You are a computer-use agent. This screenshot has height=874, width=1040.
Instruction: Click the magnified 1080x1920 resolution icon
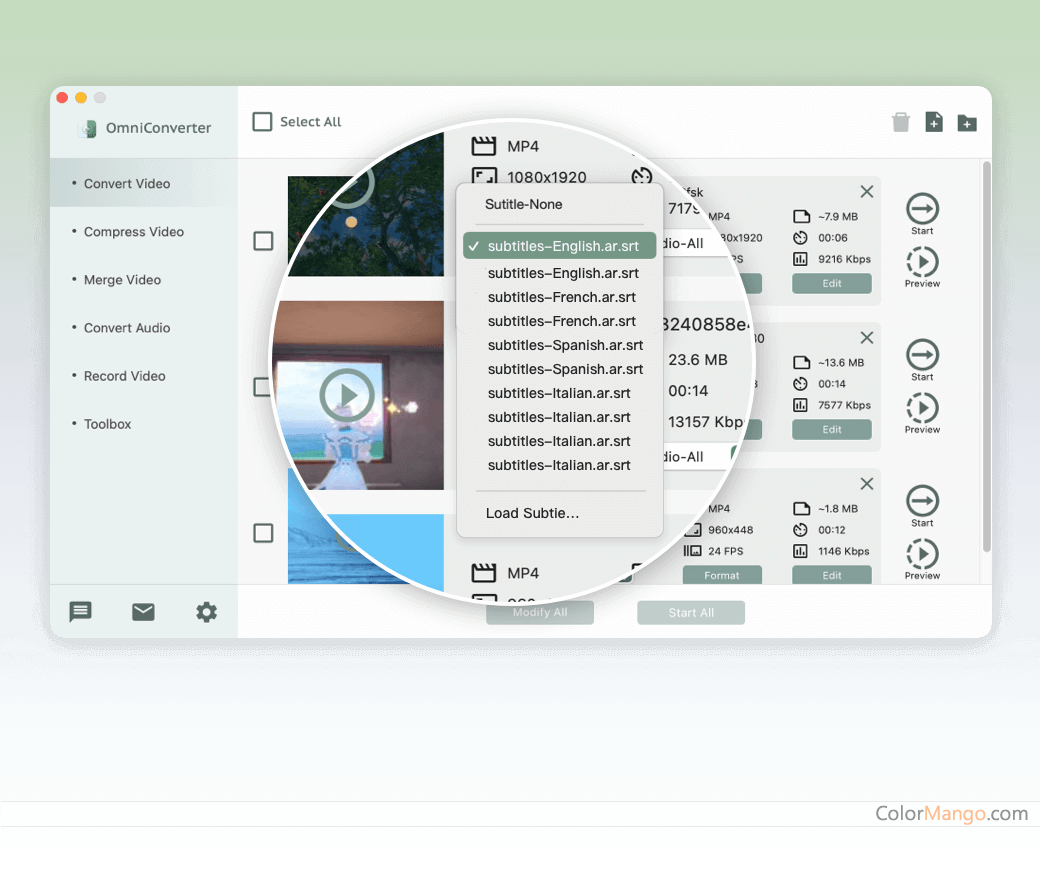tap(484, 176)
